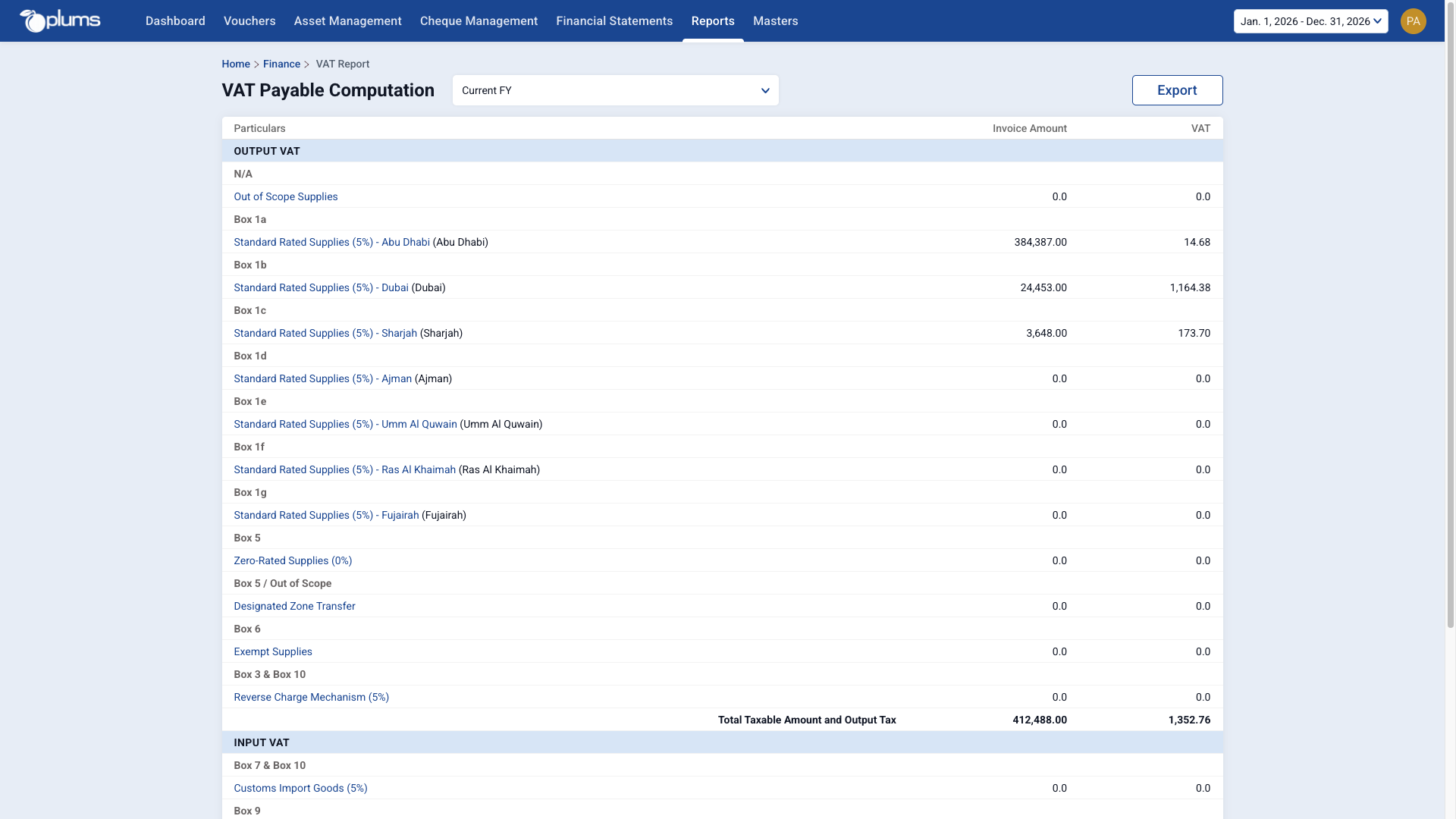
Task: Click the Box 3 & Box 10 label
Action: [x=269, y=674]
